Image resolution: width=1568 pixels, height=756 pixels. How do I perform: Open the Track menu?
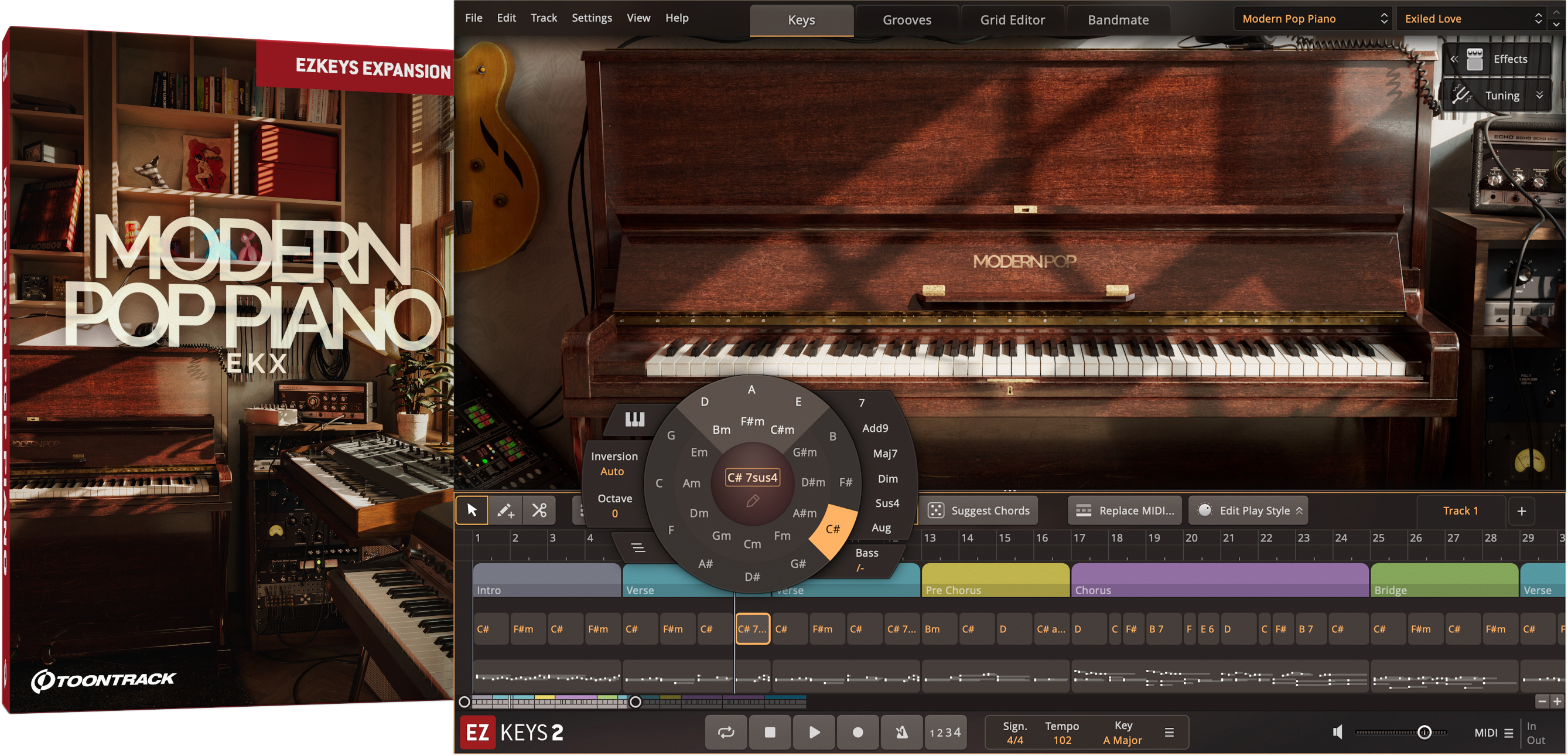click(x=544, y=18)
